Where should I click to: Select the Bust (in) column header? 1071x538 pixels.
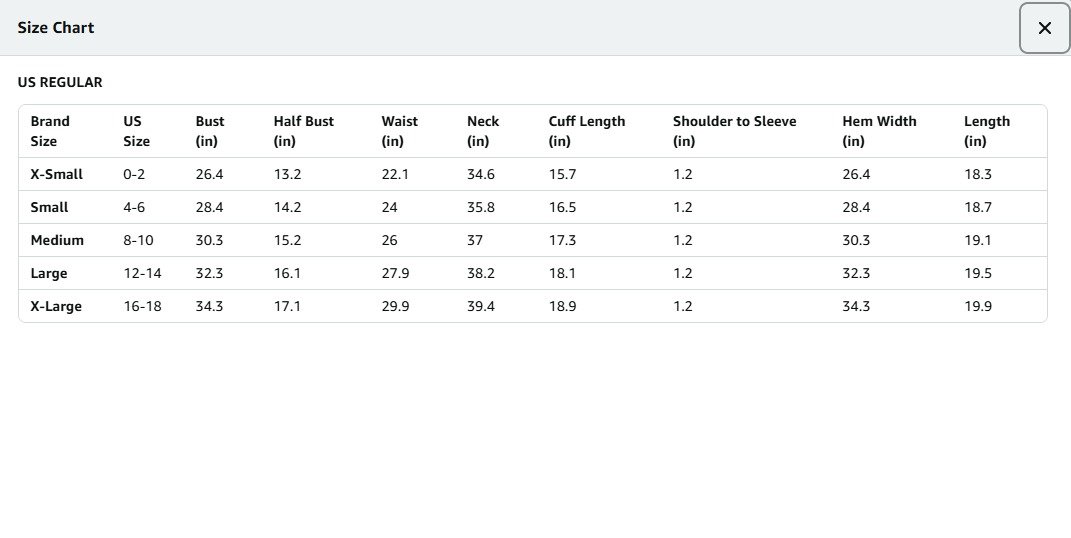click(210, 131)
